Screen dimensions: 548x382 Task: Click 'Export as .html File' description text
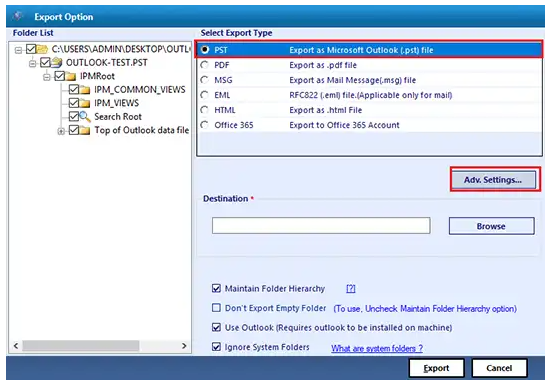[325, 110]
